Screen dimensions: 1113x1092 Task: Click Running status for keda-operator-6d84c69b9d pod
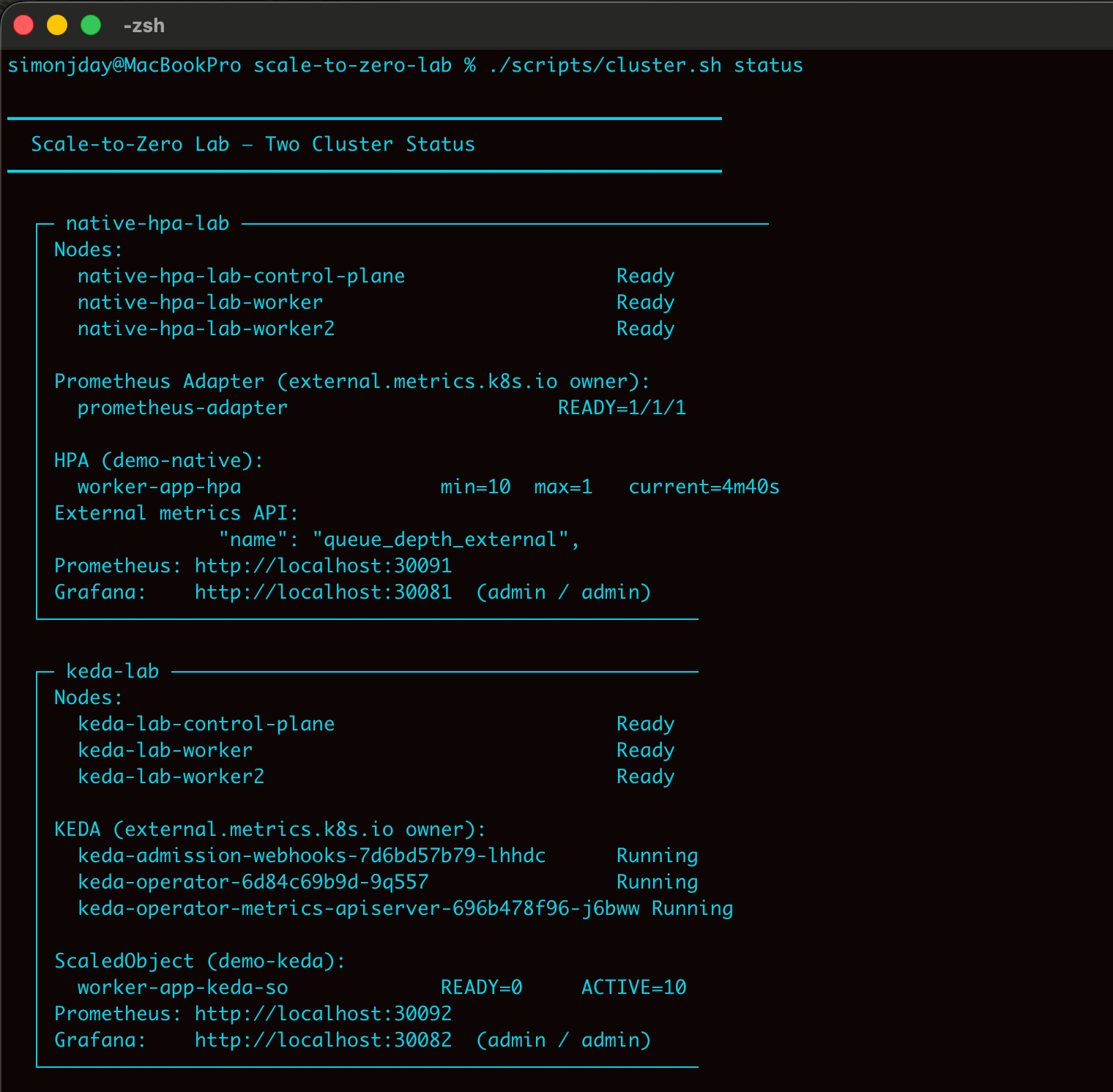[658, 882]
